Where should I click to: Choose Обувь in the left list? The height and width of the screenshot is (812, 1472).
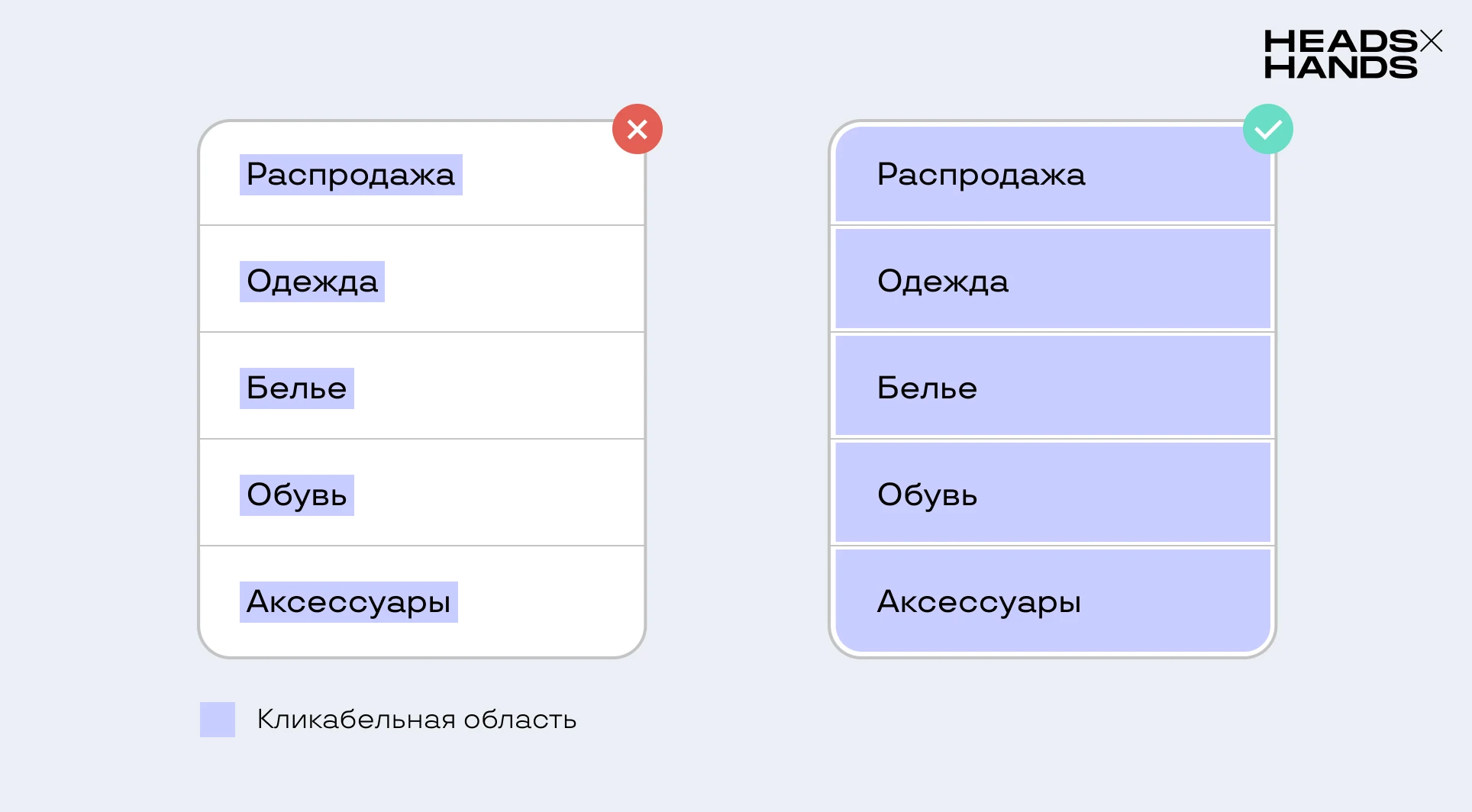[297, 495]
